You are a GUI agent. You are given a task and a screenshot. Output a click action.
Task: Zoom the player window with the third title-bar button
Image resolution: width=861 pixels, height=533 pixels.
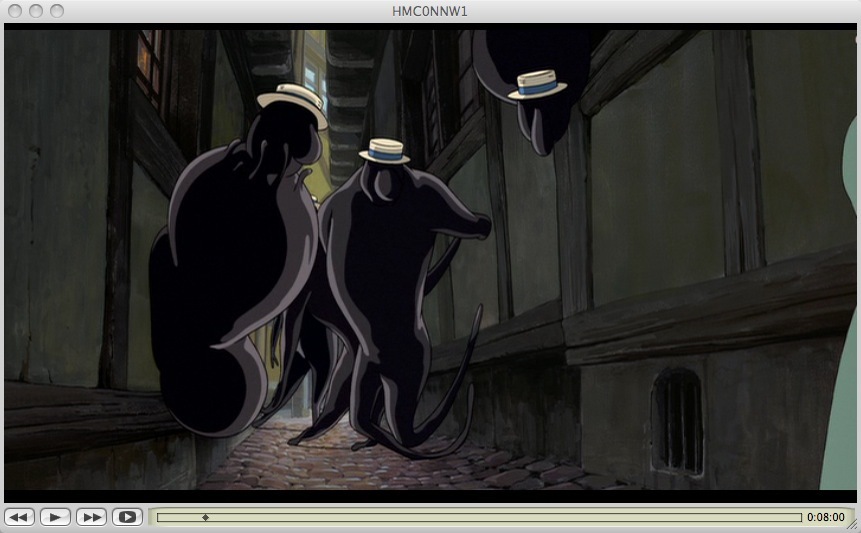pos(57,11)
